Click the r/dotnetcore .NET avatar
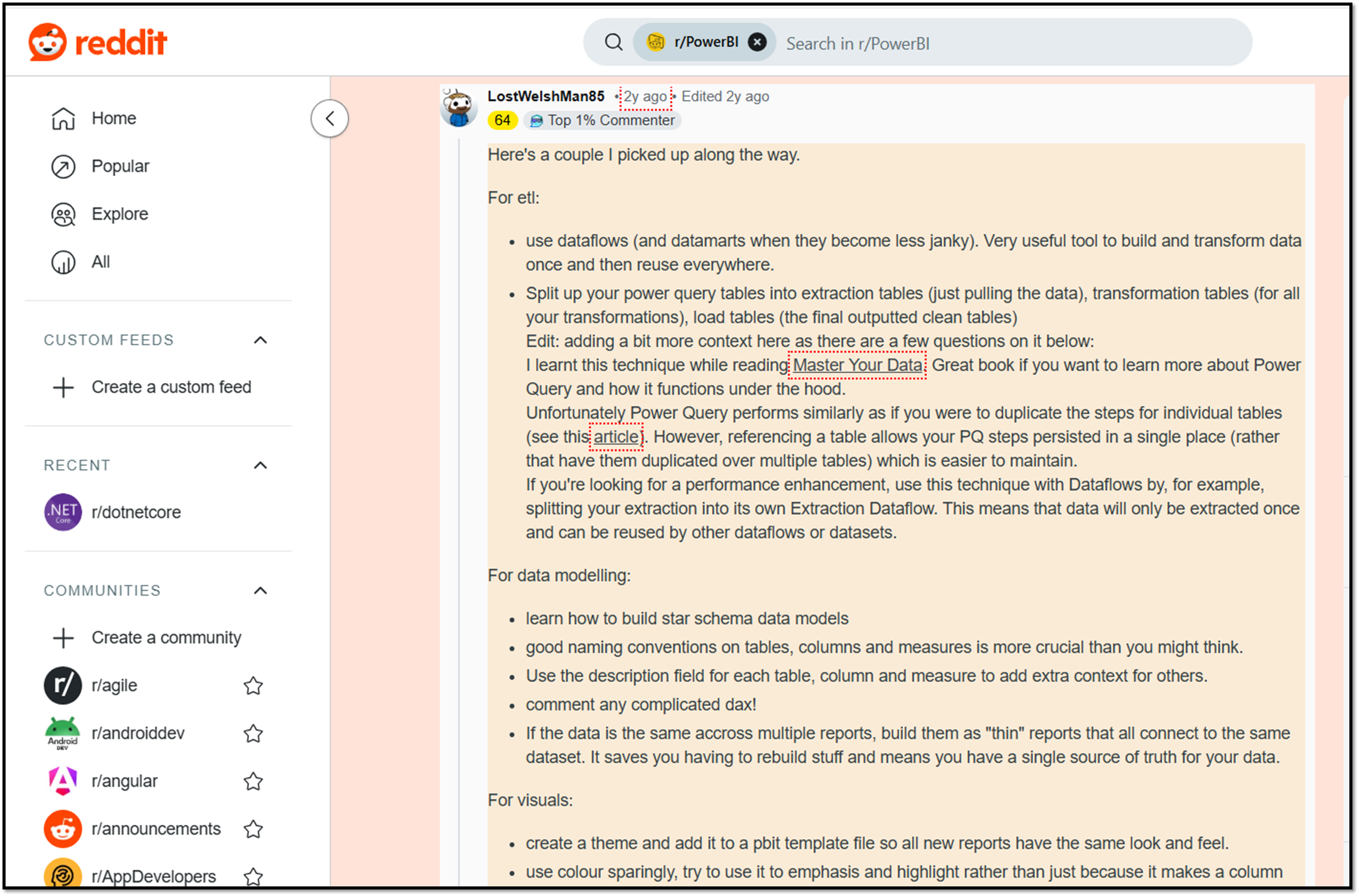Image resolution: width=1359 pixels, height=896 pixels. click(x=63, y=513)
